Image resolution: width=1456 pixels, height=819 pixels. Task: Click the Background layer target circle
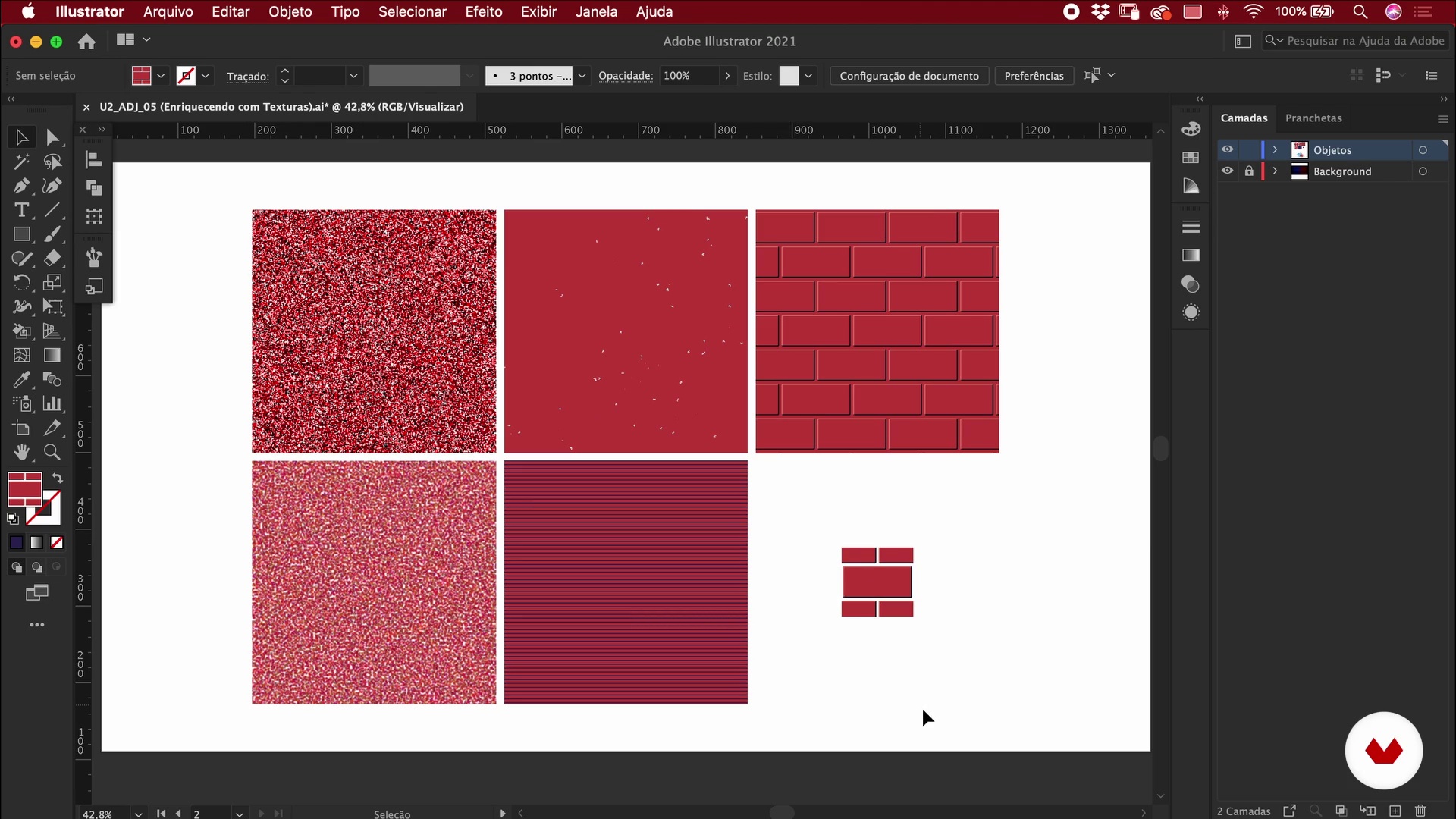pos(1423,171)
